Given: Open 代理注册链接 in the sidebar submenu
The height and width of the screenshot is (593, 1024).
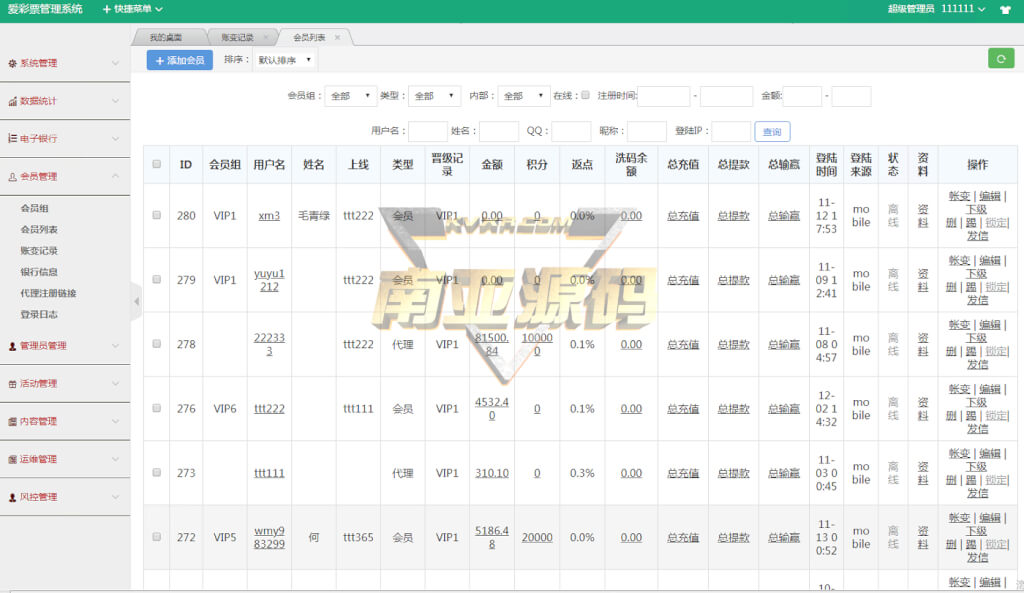Looking at the screenshot, I should 48,293.
